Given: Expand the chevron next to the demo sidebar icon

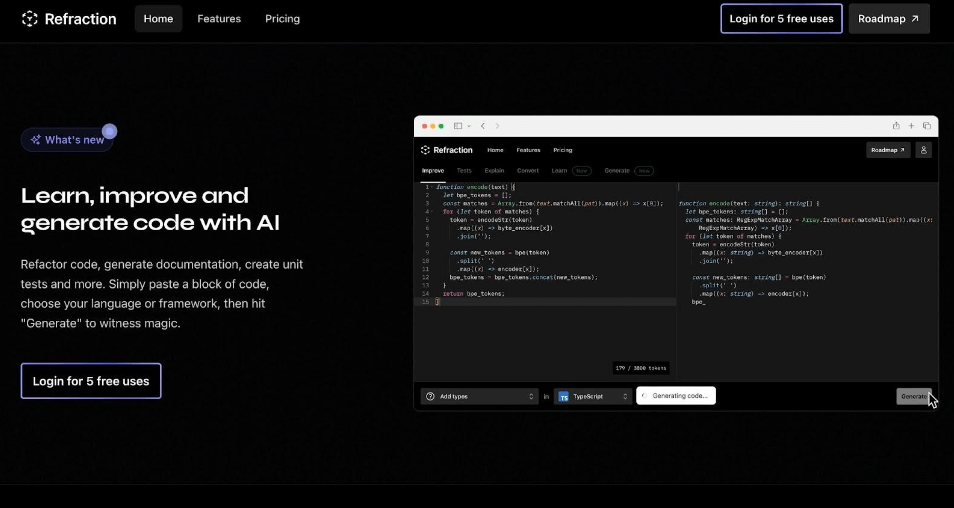Looking at the screenshot, I should click(x=468, y=126).
